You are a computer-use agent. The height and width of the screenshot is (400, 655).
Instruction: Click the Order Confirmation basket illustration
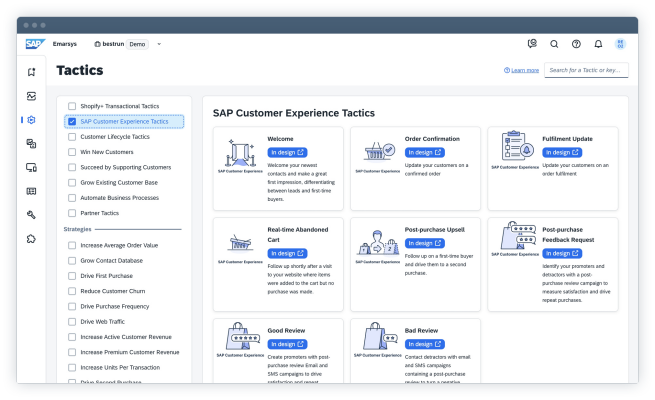[379, 151]
